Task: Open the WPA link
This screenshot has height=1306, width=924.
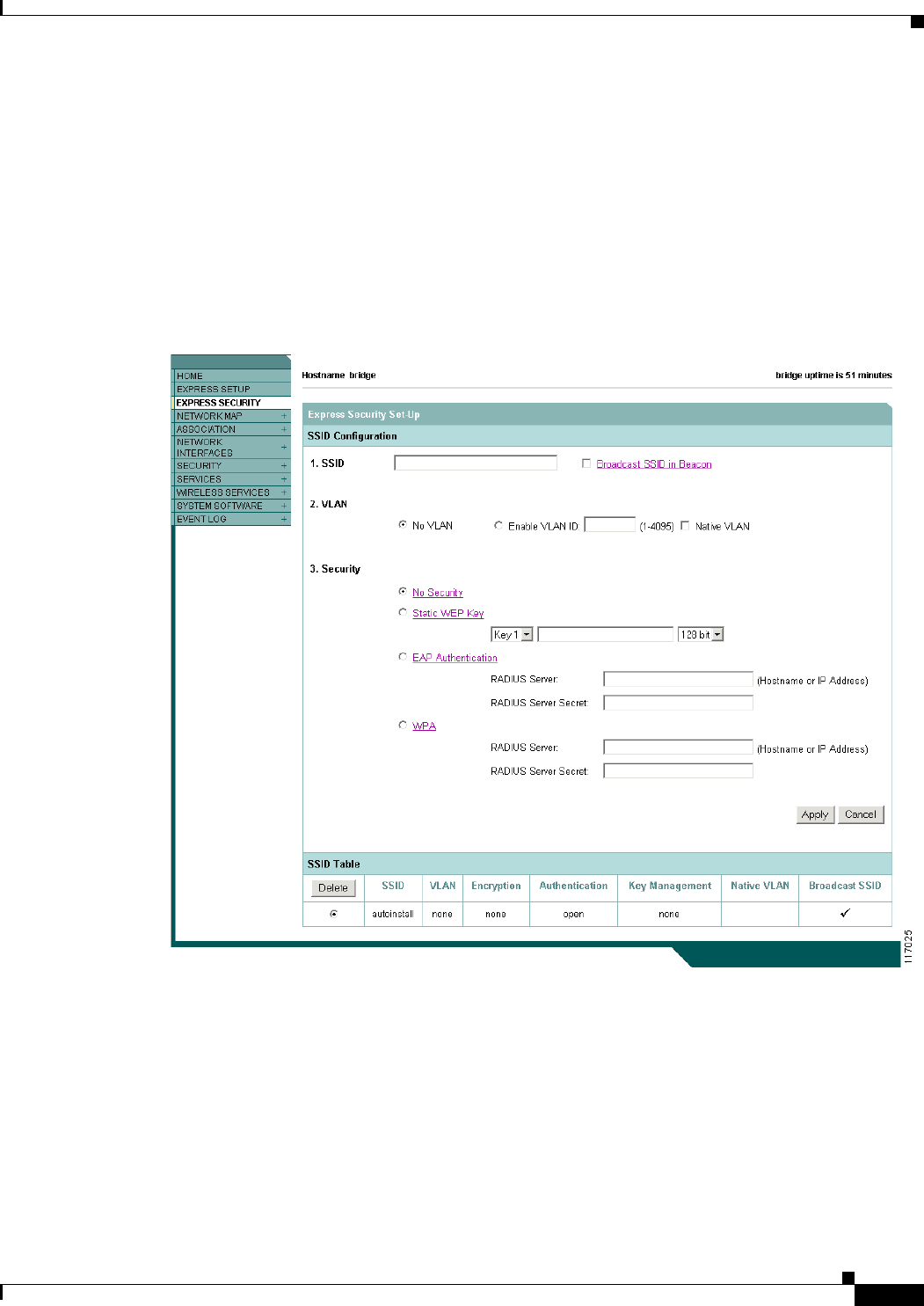Action: click(x=425, y=726)
